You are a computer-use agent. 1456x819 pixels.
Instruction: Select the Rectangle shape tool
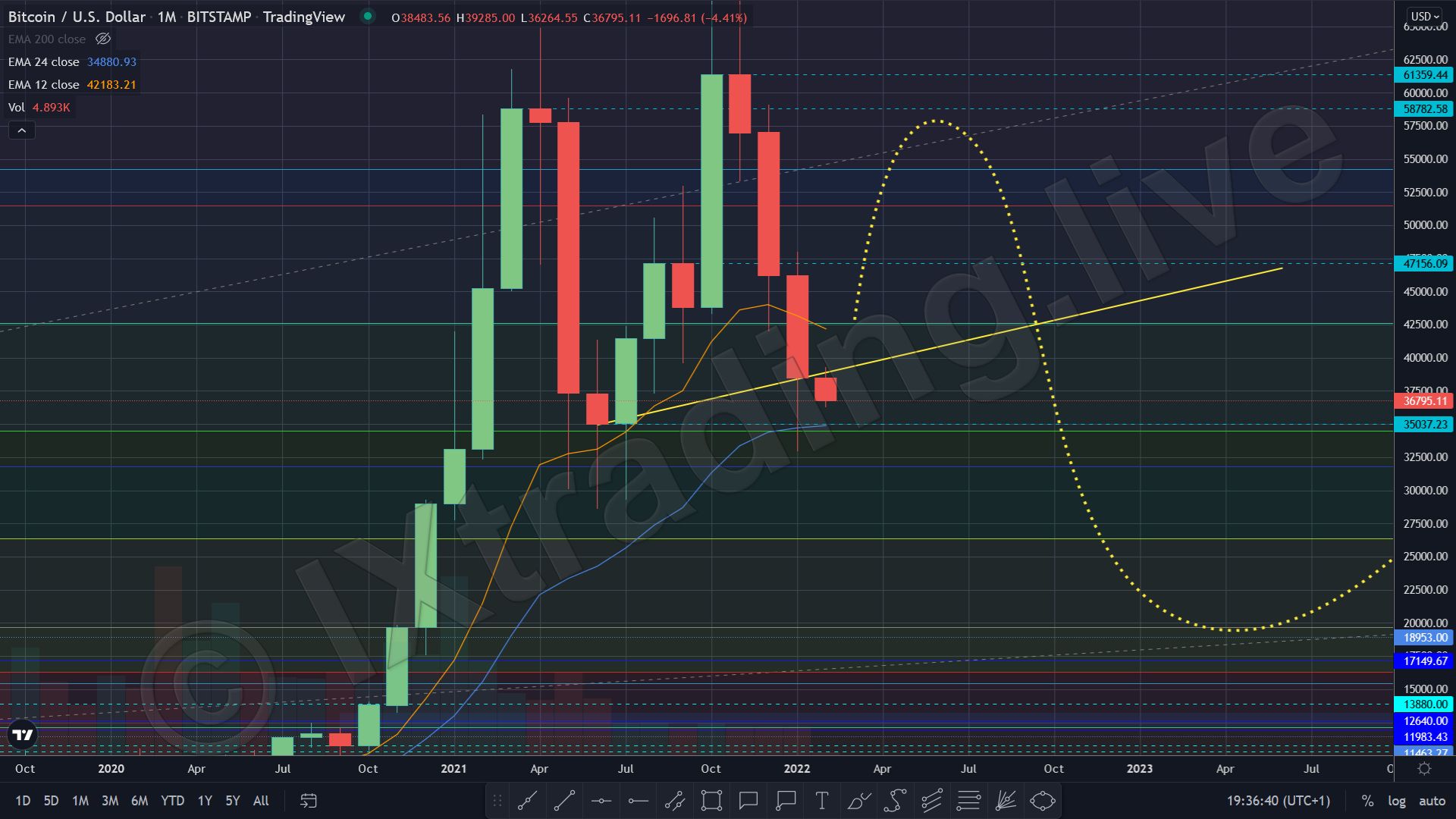(711, 801)
